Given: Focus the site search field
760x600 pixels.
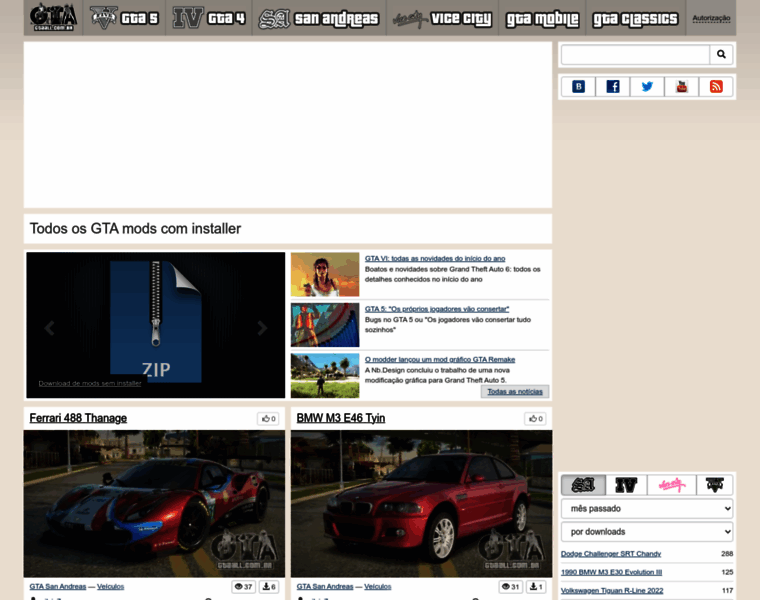Looking at the screenshot, I should (x=635, y=54).
